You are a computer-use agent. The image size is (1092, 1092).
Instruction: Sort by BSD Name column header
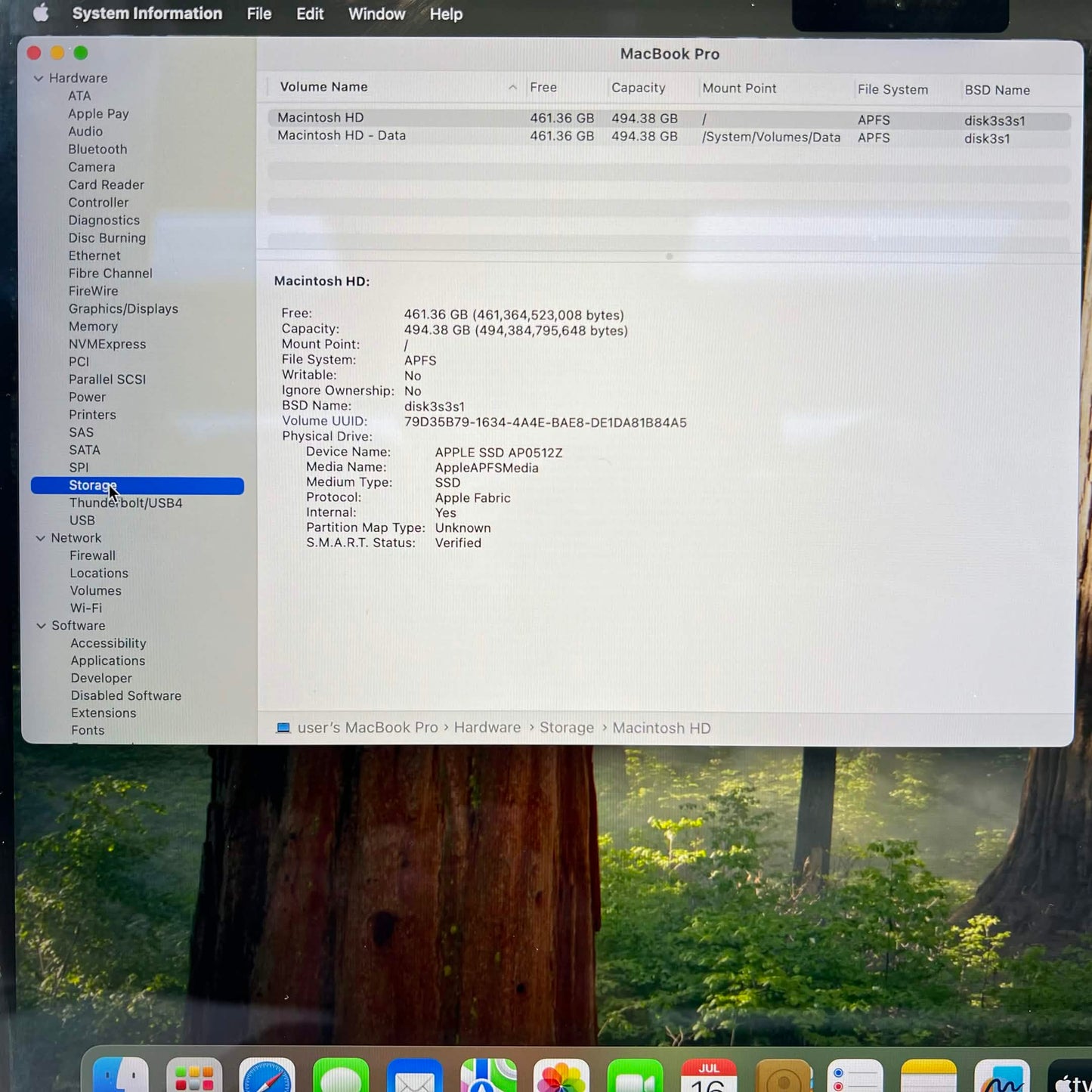(x=997, y=90)
